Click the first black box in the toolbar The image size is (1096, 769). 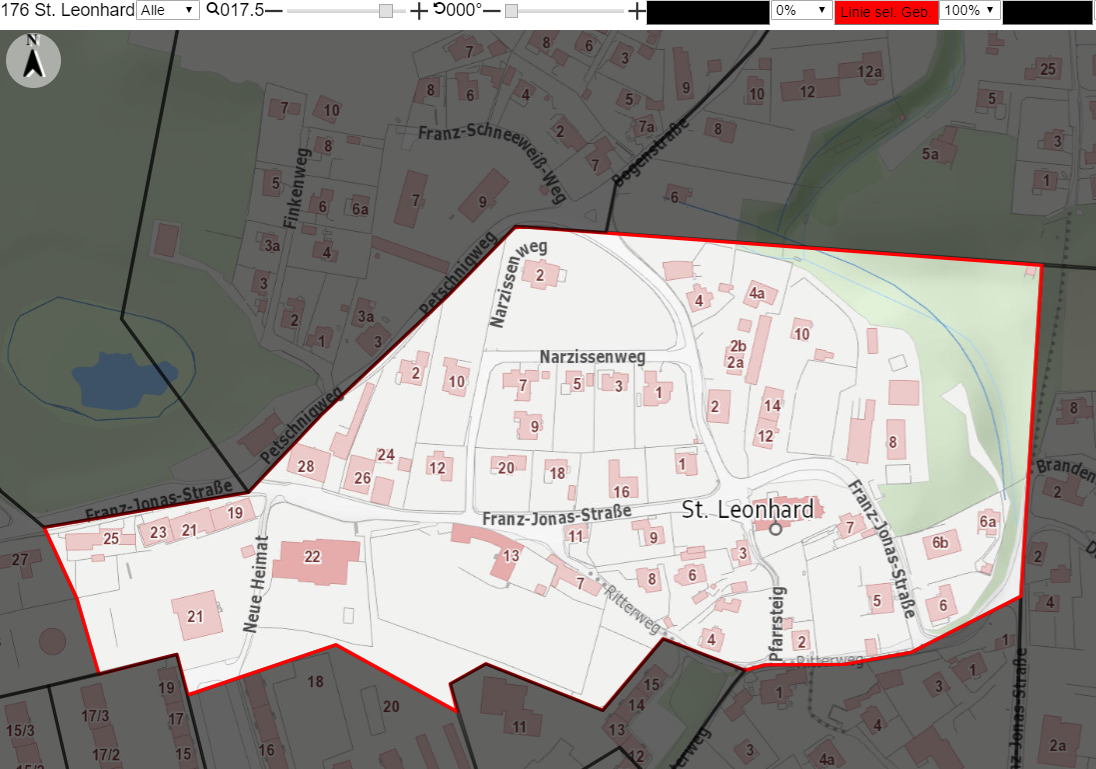coord(707,12)
